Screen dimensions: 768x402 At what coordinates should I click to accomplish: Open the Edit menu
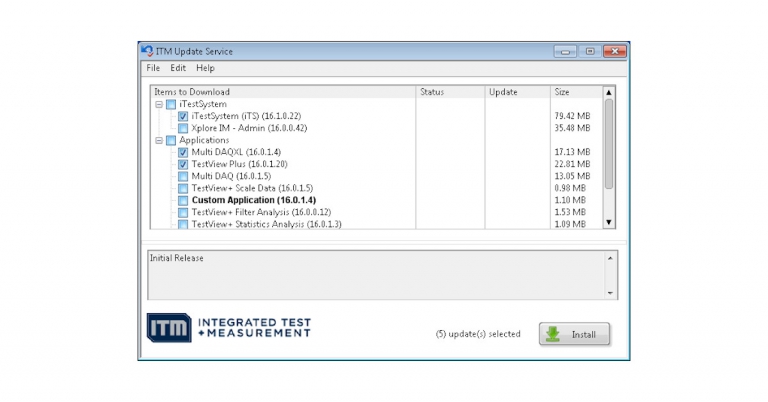coord(178,68)
